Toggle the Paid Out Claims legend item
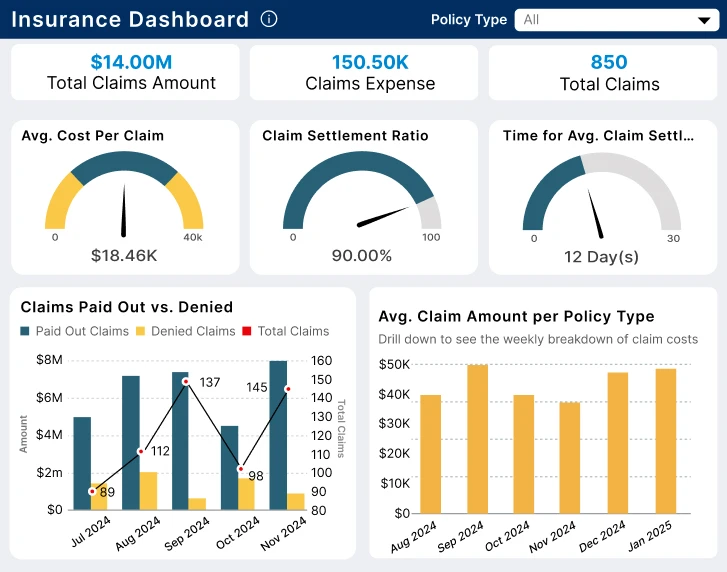 coord(74,331)
